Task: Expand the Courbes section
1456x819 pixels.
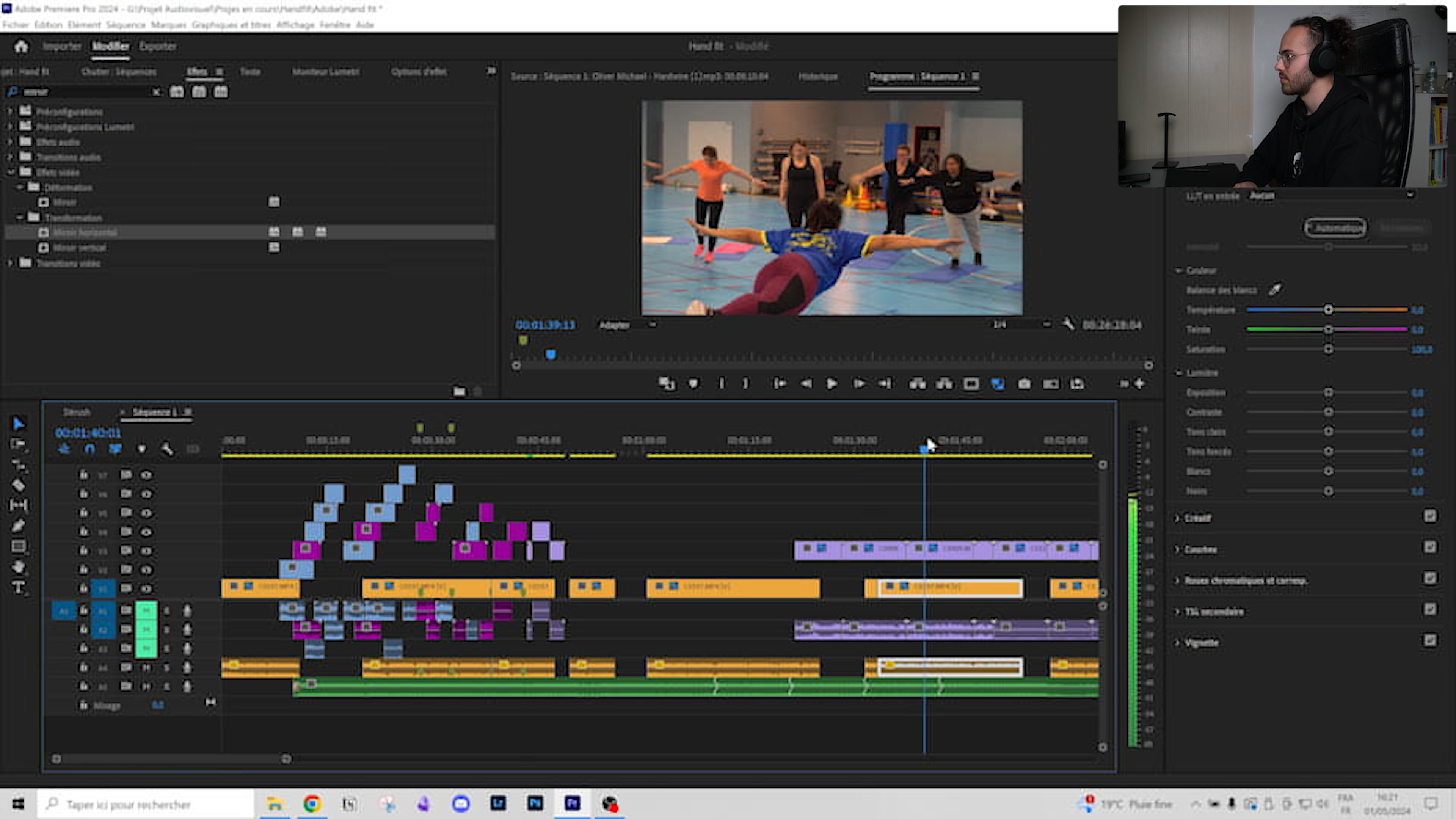Action: point(1178,549)
